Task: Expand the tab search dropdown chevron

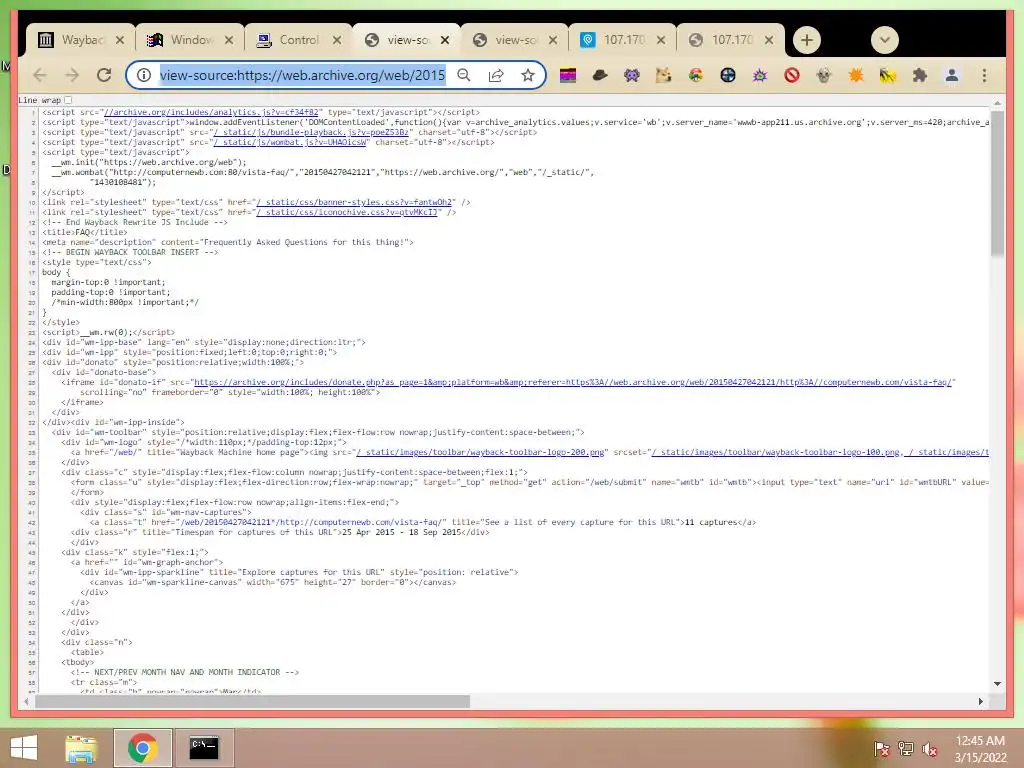Action: point(885,40)
